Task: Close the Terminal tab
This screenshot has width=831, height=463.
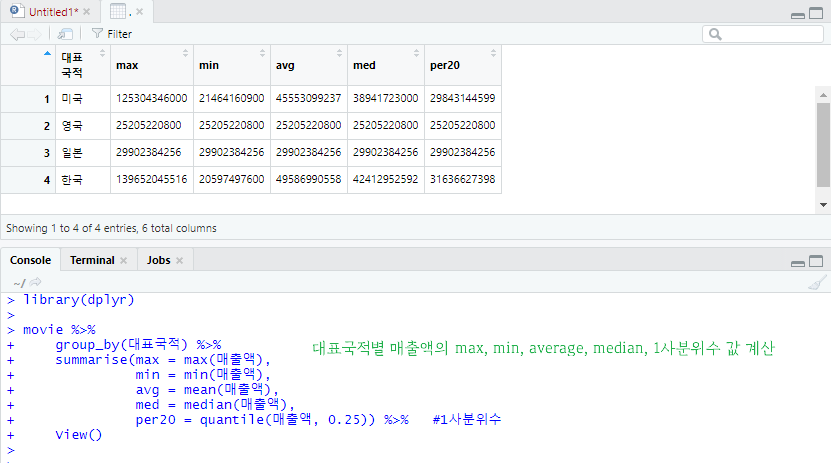Action: click(x=123, y=261)
